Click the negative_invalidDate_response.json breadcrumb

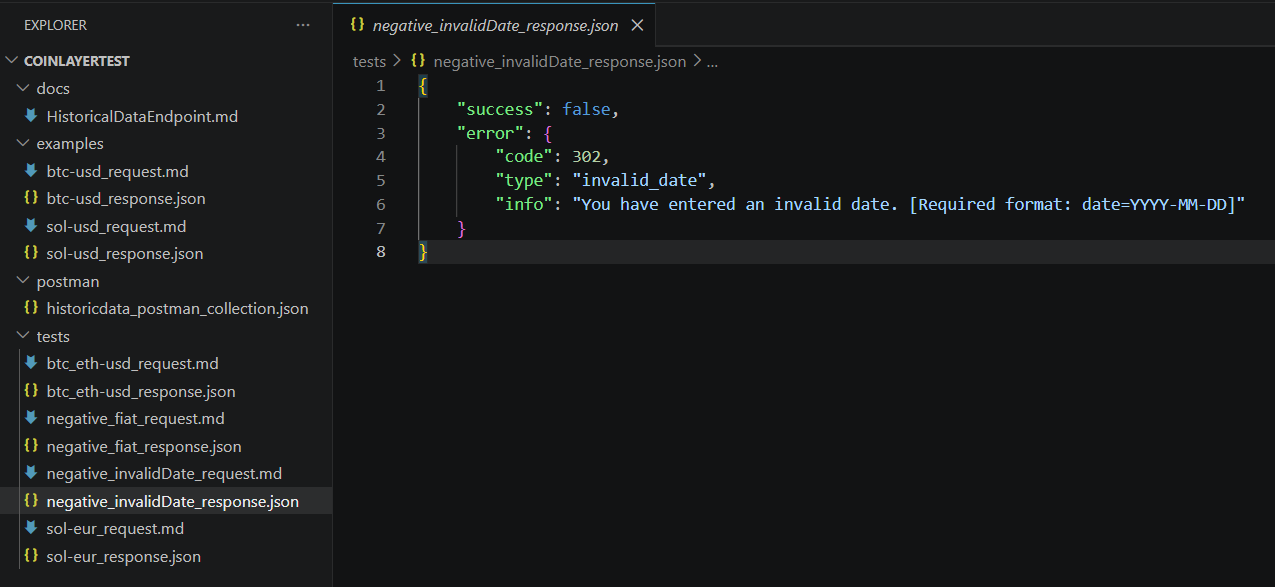(560, 62)
